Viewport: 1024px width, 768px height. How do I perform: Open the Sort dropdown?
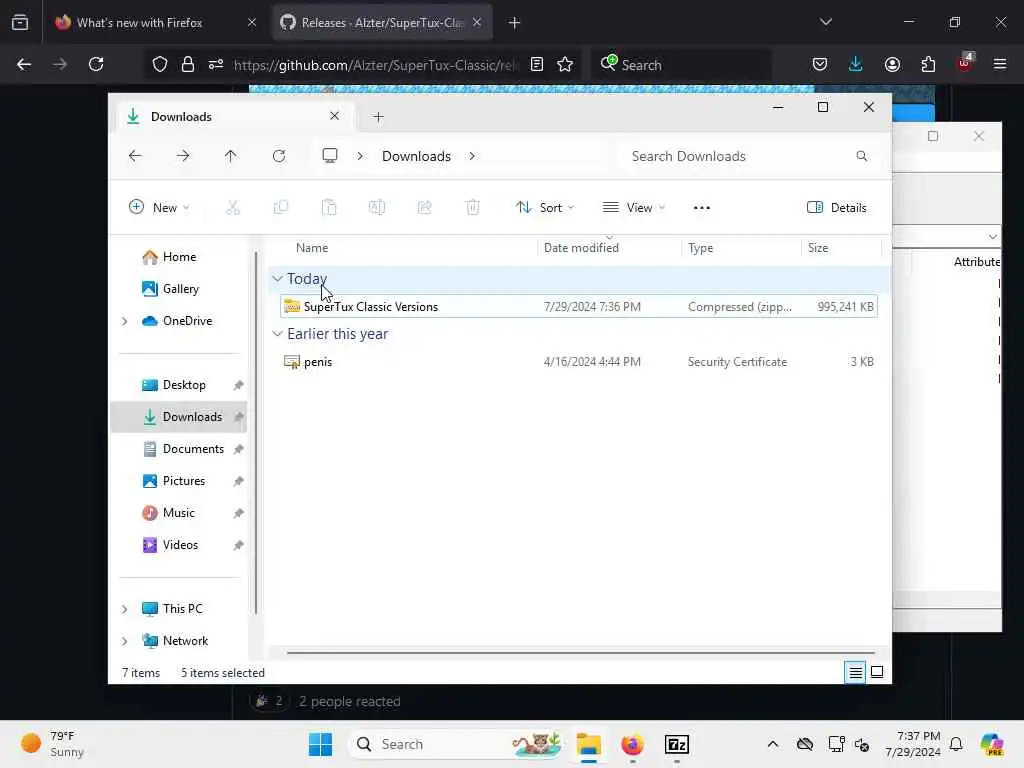pos(545,208)
